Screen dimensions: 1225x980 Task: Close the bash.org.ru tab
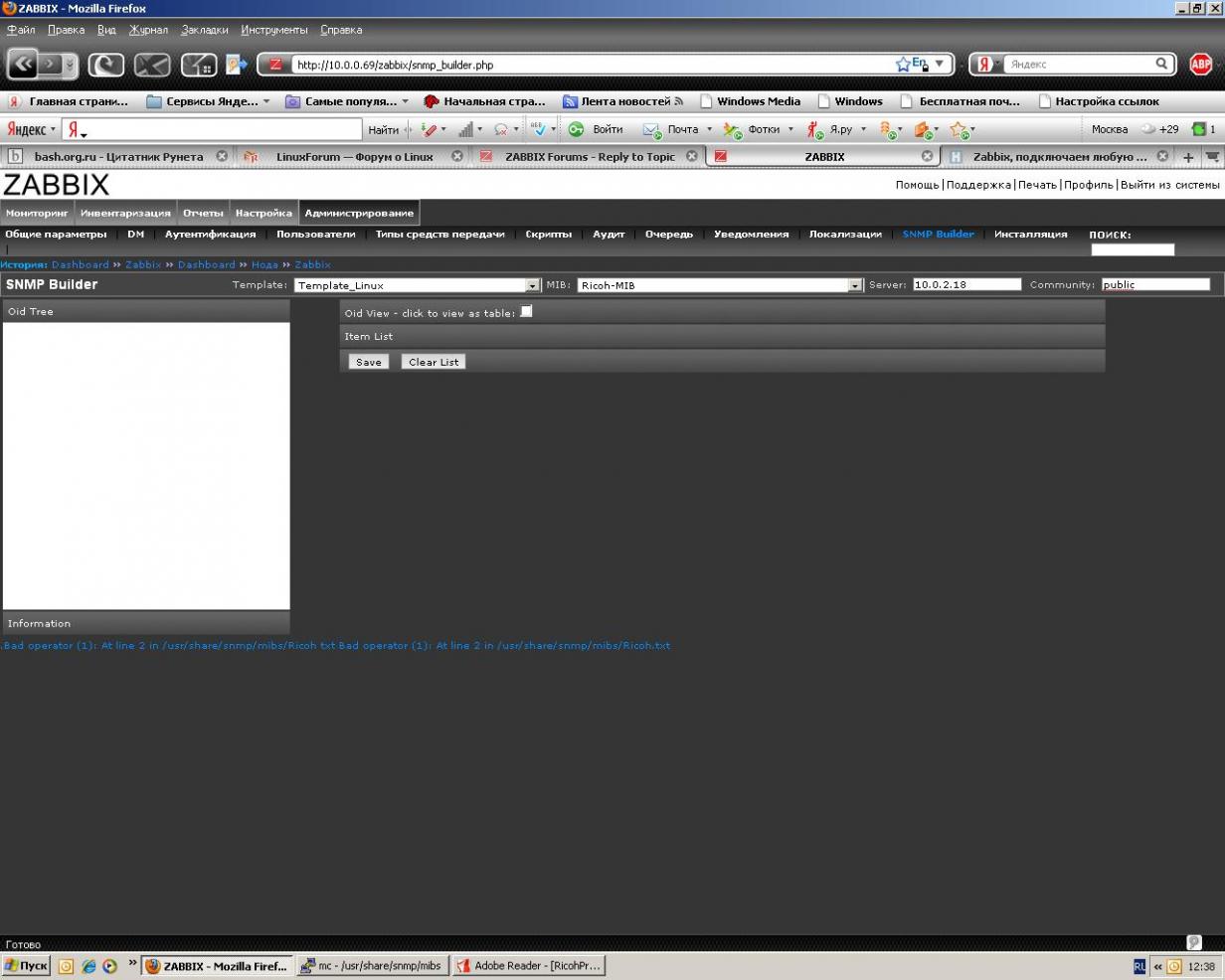(222, 156)
